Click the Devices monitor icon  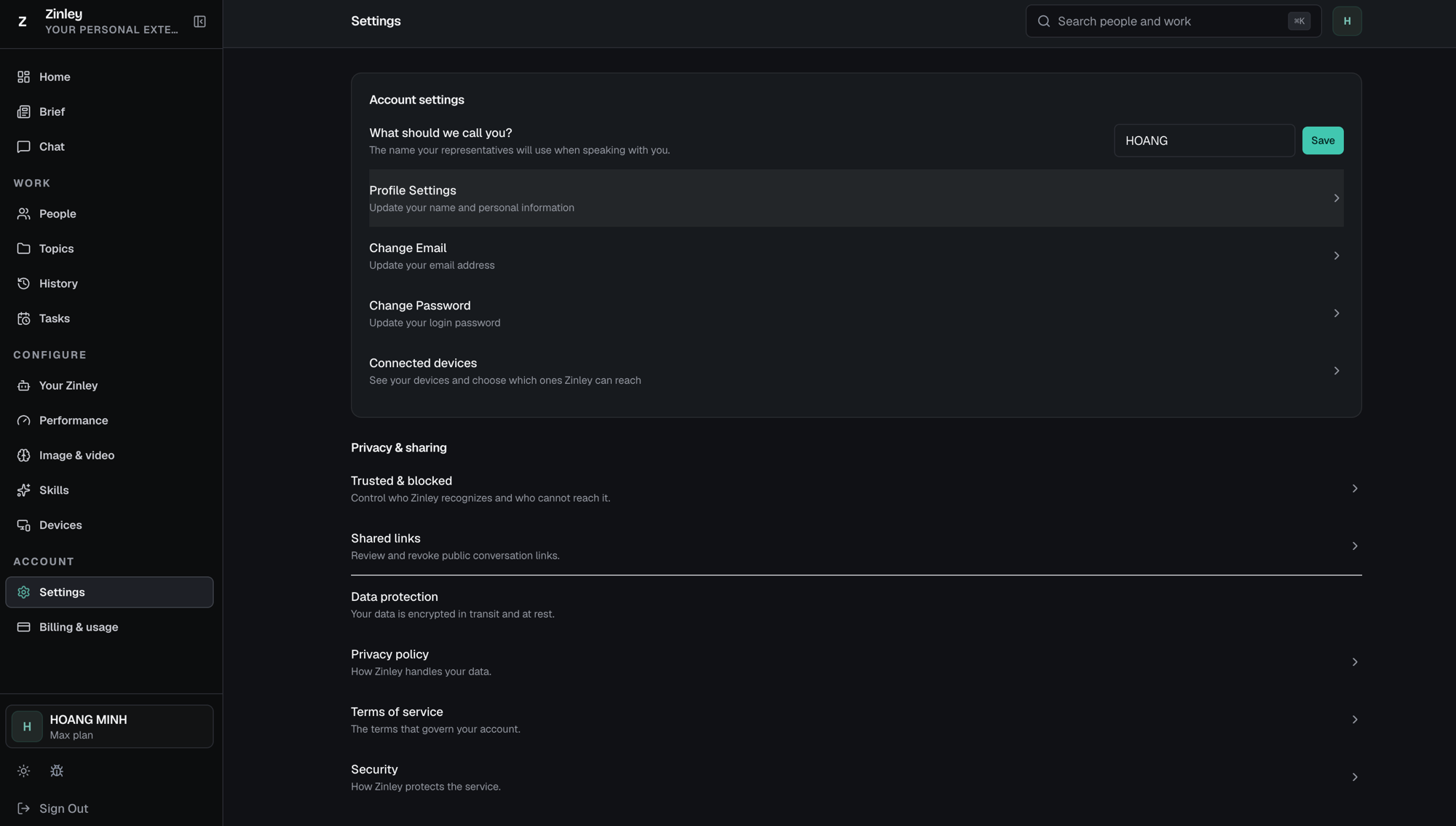click(x=23, y=525)
